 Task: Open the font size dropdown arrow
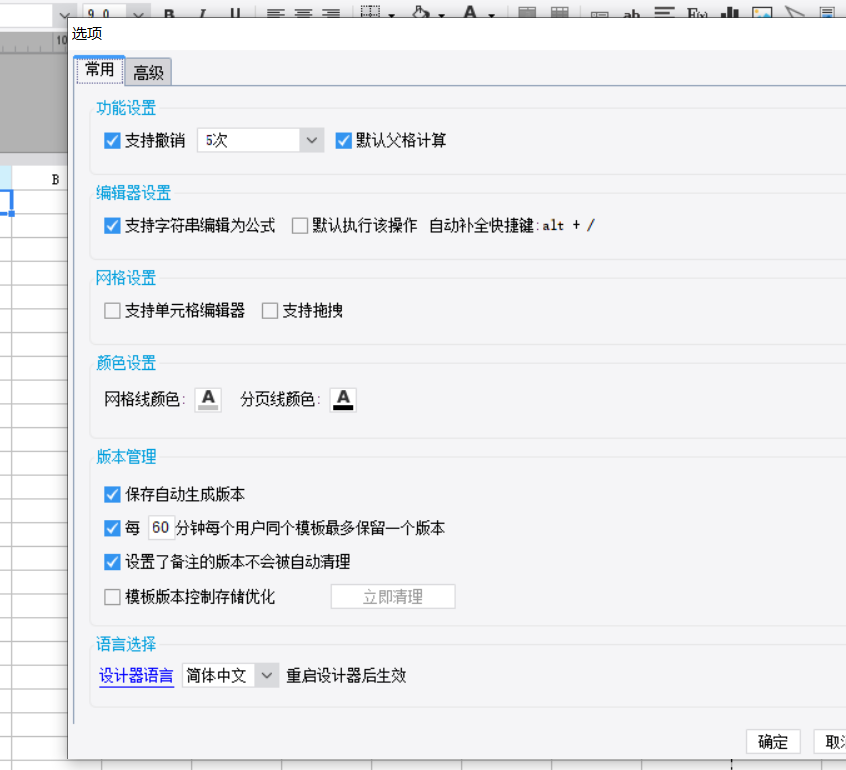click(138, 14)
